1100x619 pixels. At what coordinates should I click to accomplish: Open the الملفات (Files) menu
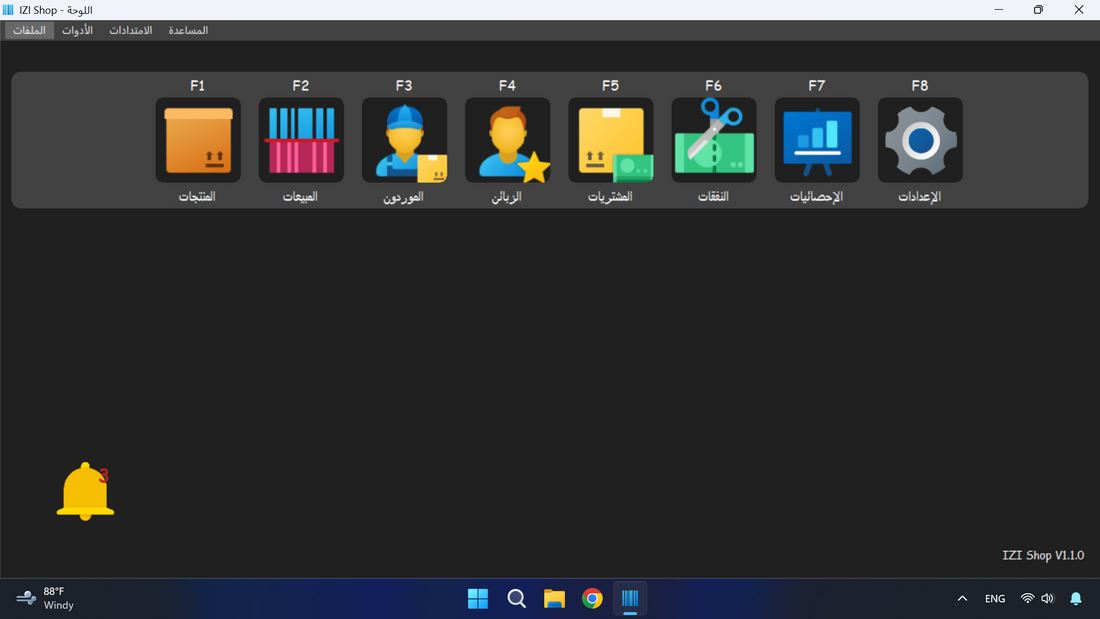pos(28,30)
